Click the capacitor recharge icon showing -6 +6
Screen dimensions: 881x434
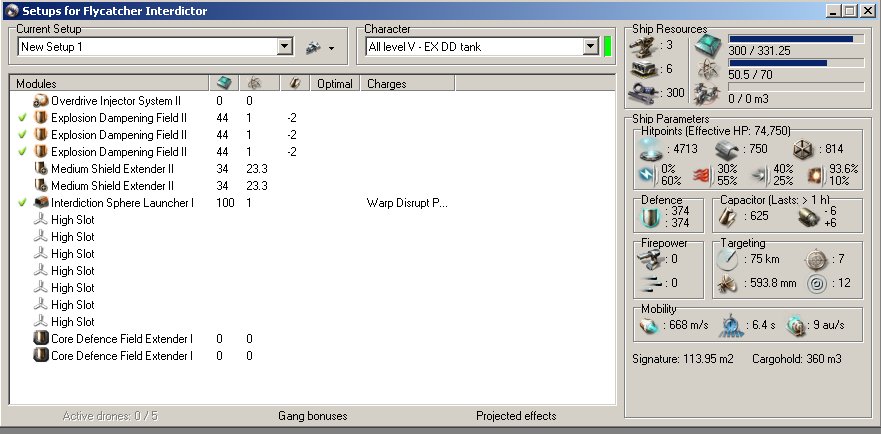tap(808, 217)
